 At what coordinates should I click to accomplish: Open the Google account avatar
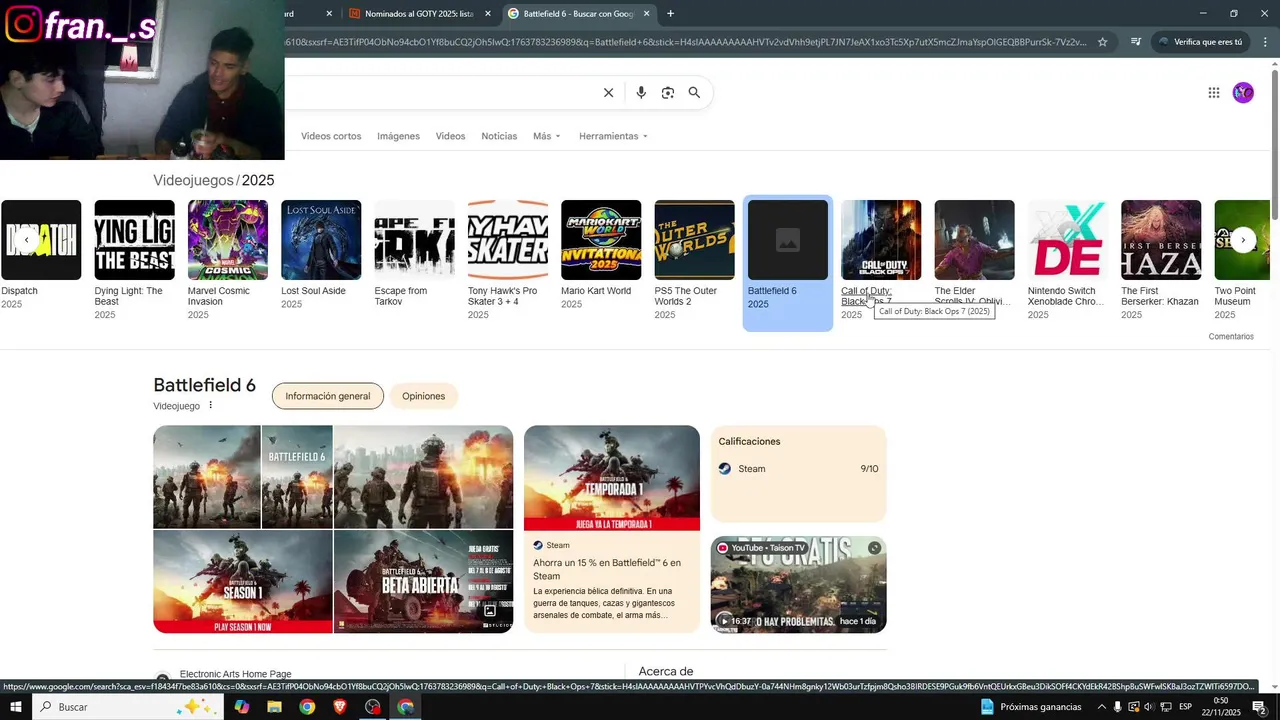[x=1243, y=93]
